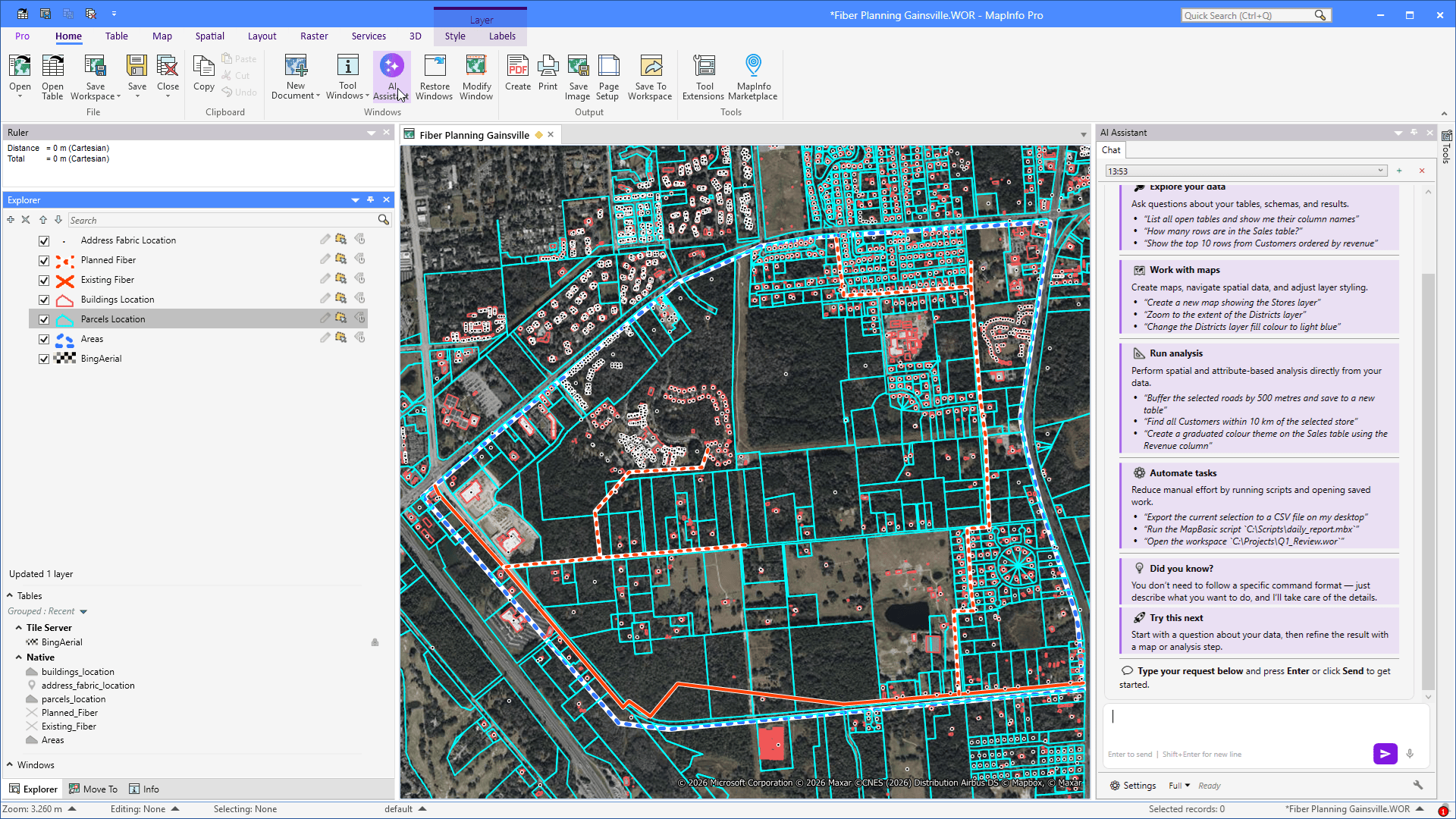
Task: Expand the Grouped Recent dropdown
Action: [x=83, y=612]
